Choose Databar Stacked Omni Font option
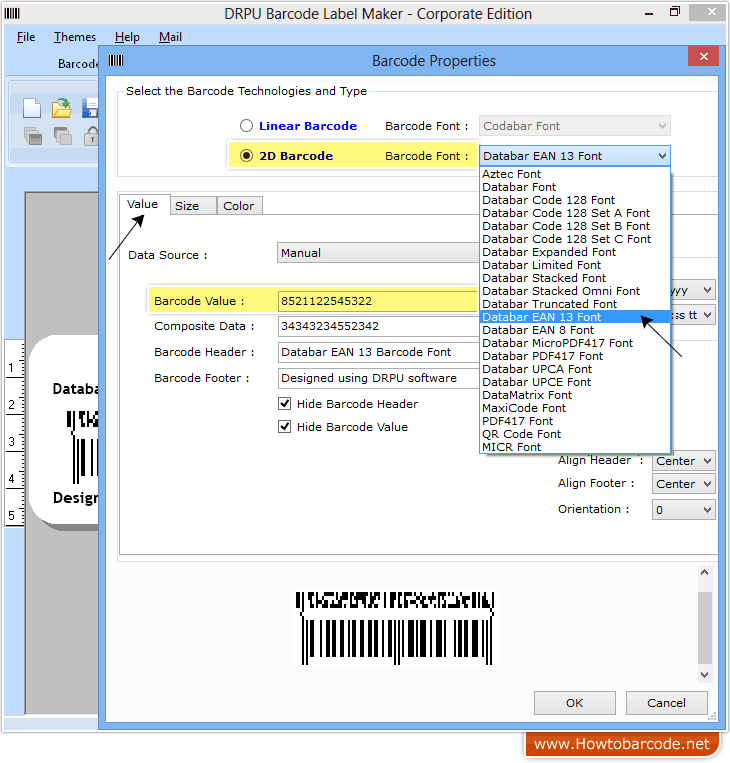730x763 pixels. (575, 291)
